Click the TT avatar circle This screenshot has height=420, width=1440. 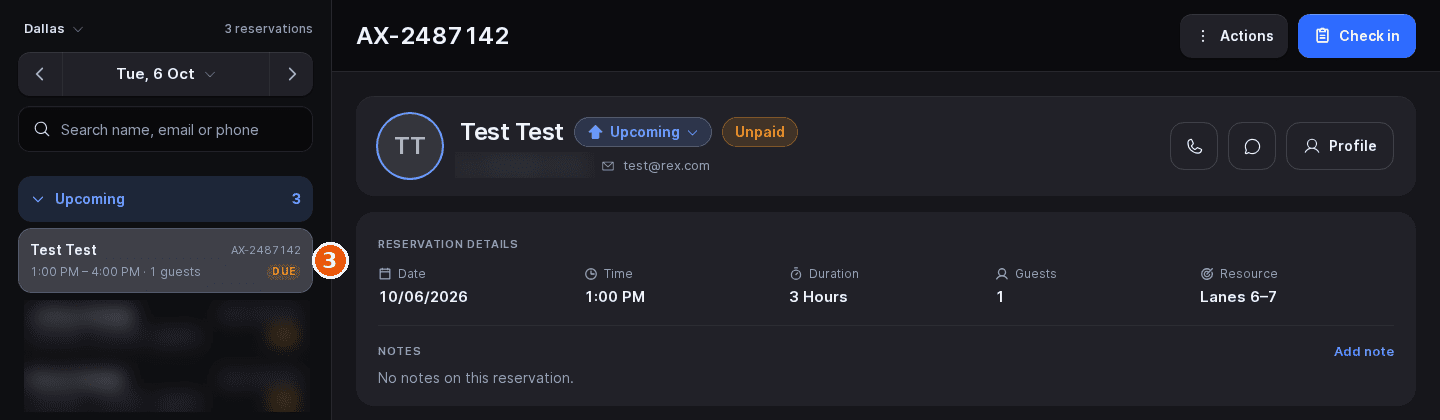(x=410, y=146)
